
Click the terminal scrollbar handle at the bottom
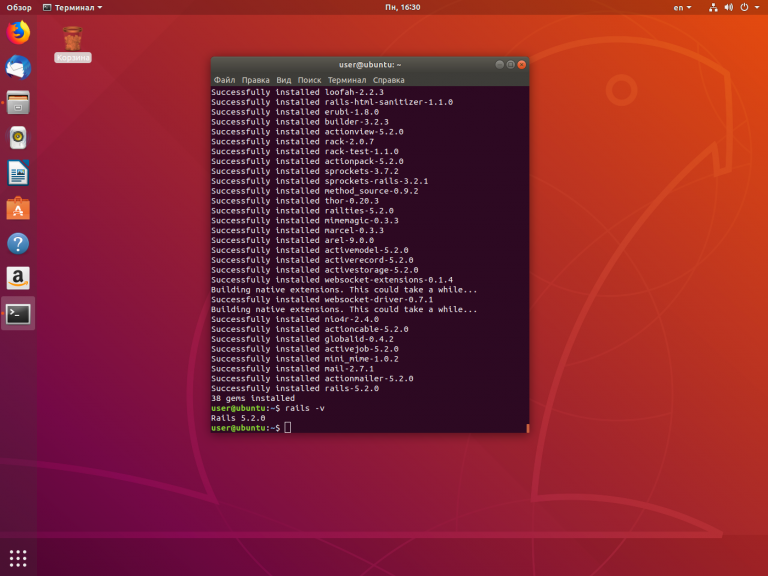(528, 428)
